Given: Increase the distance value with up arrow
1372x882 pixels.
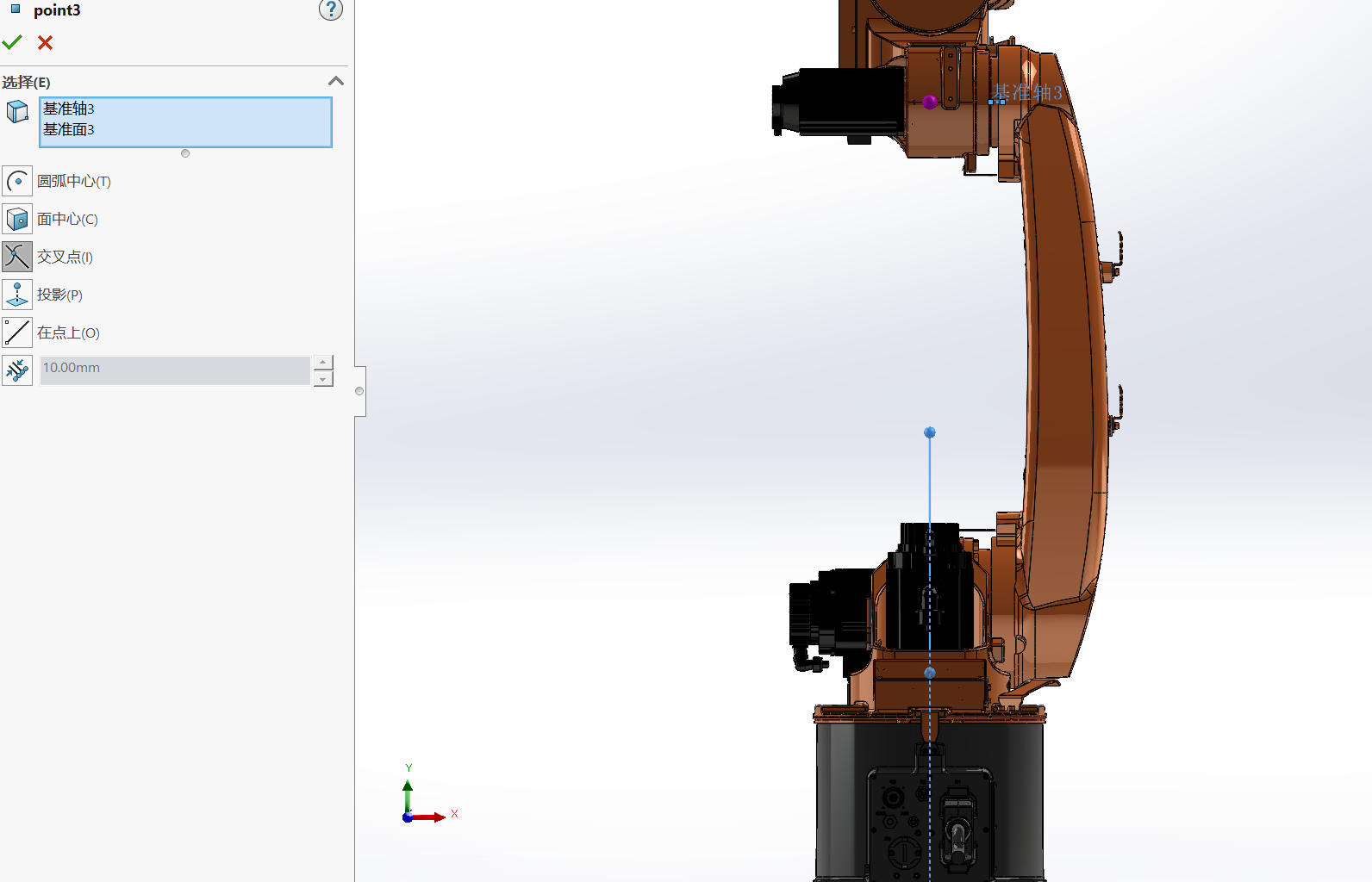Looking at the screenshot, I should [x=323, y=363].
